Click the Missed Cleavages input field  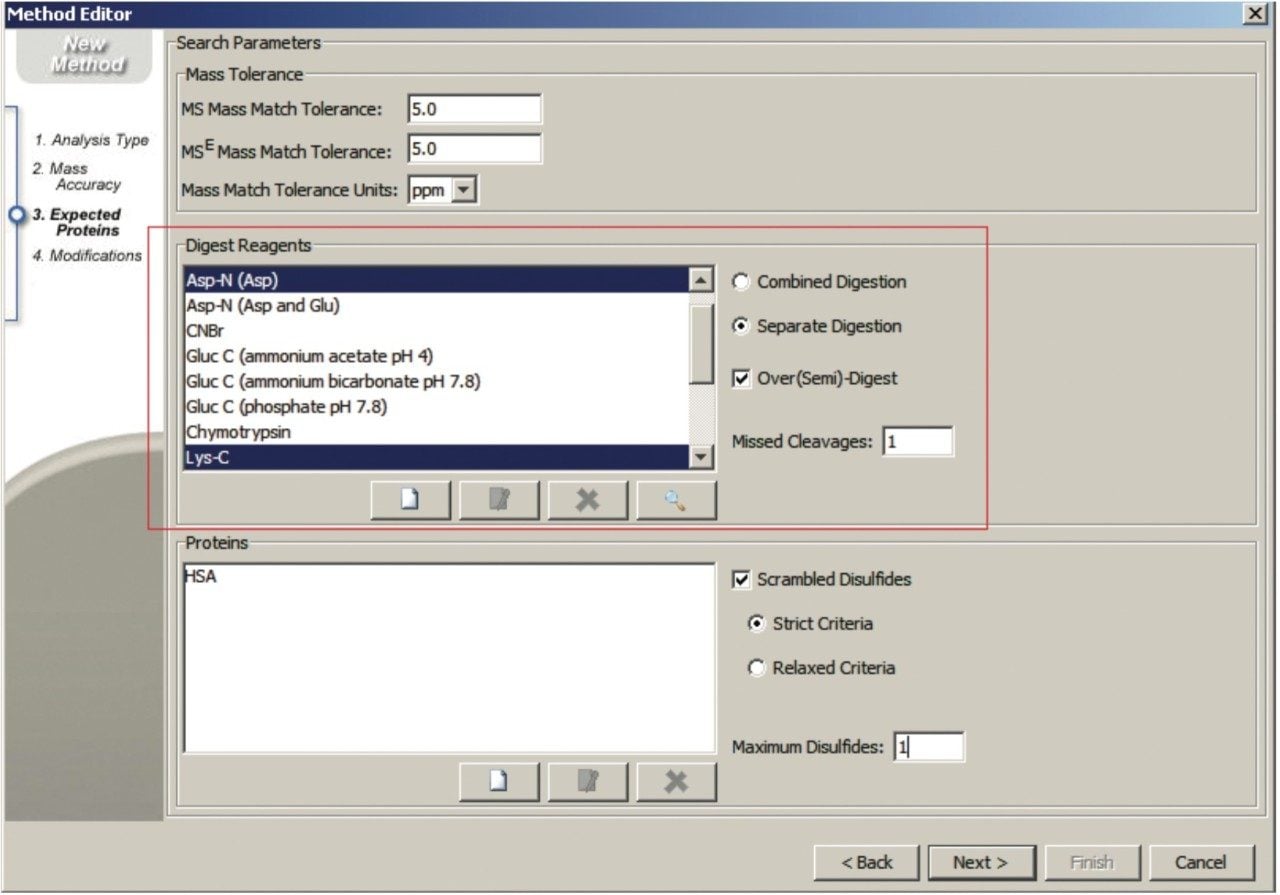coord(917,441)
